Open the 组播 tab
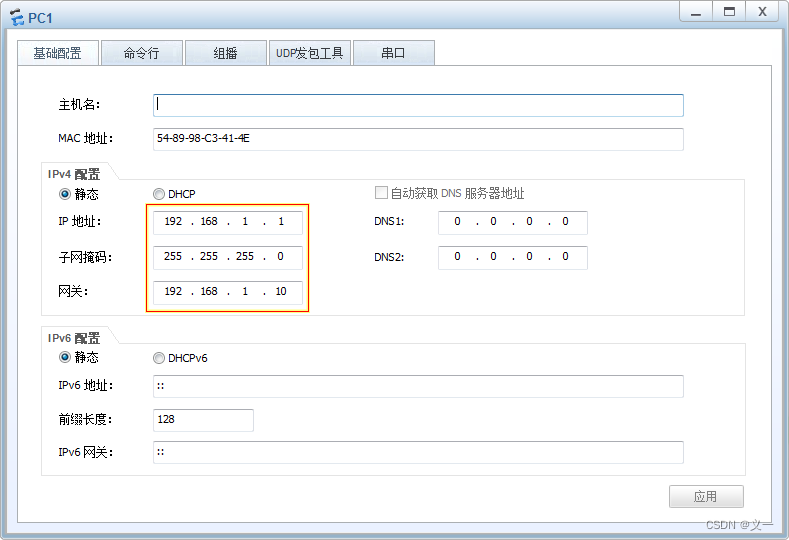The image size is (789, 540). click(x=225, y=53)
